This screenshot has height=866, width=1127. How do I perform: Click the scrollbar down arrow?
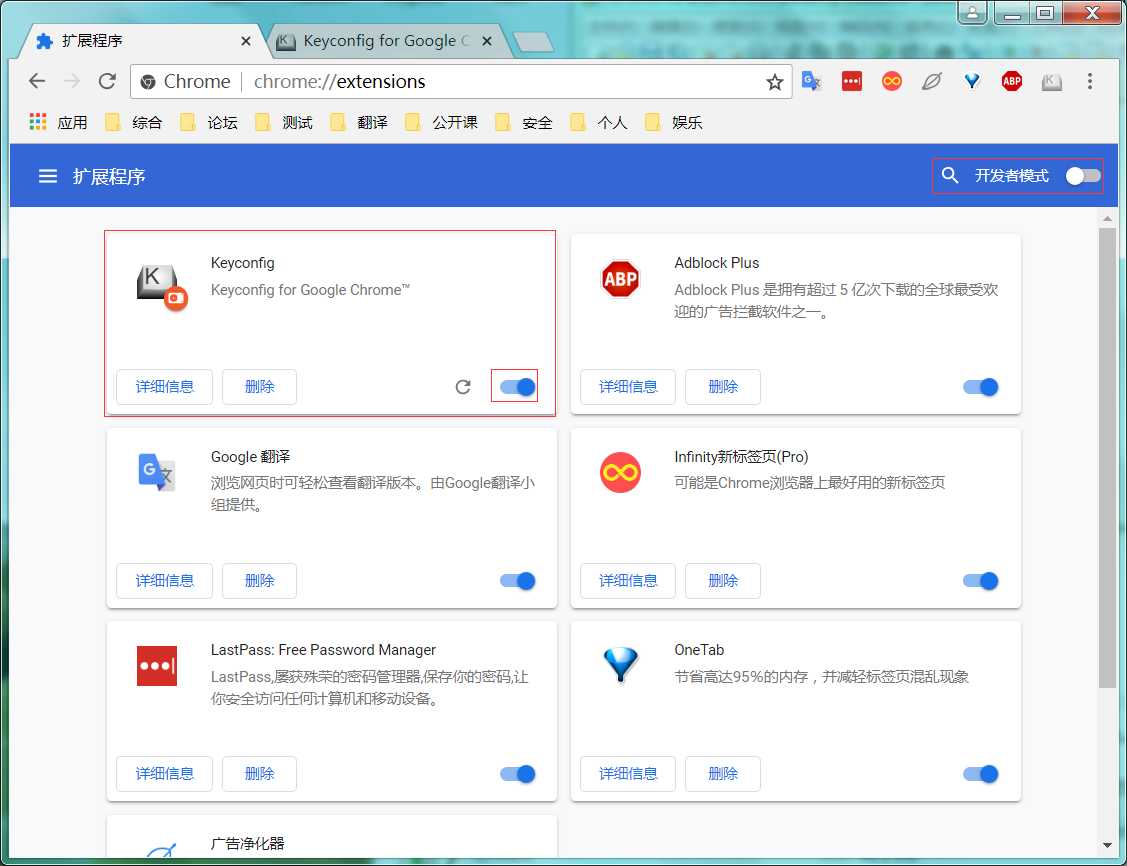pyautogui.click(x=1107, y=845)
